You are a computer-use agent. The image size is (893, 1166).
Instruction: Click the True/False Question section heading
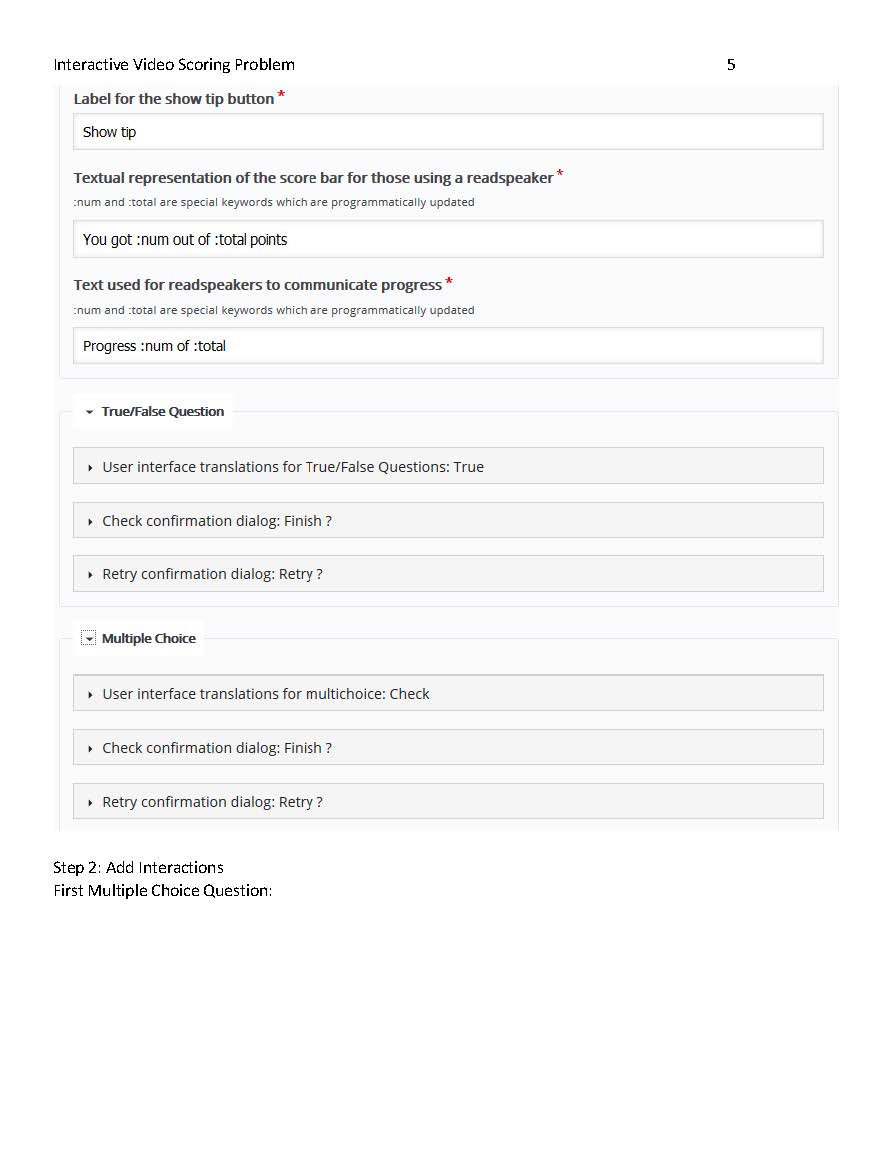163,412
